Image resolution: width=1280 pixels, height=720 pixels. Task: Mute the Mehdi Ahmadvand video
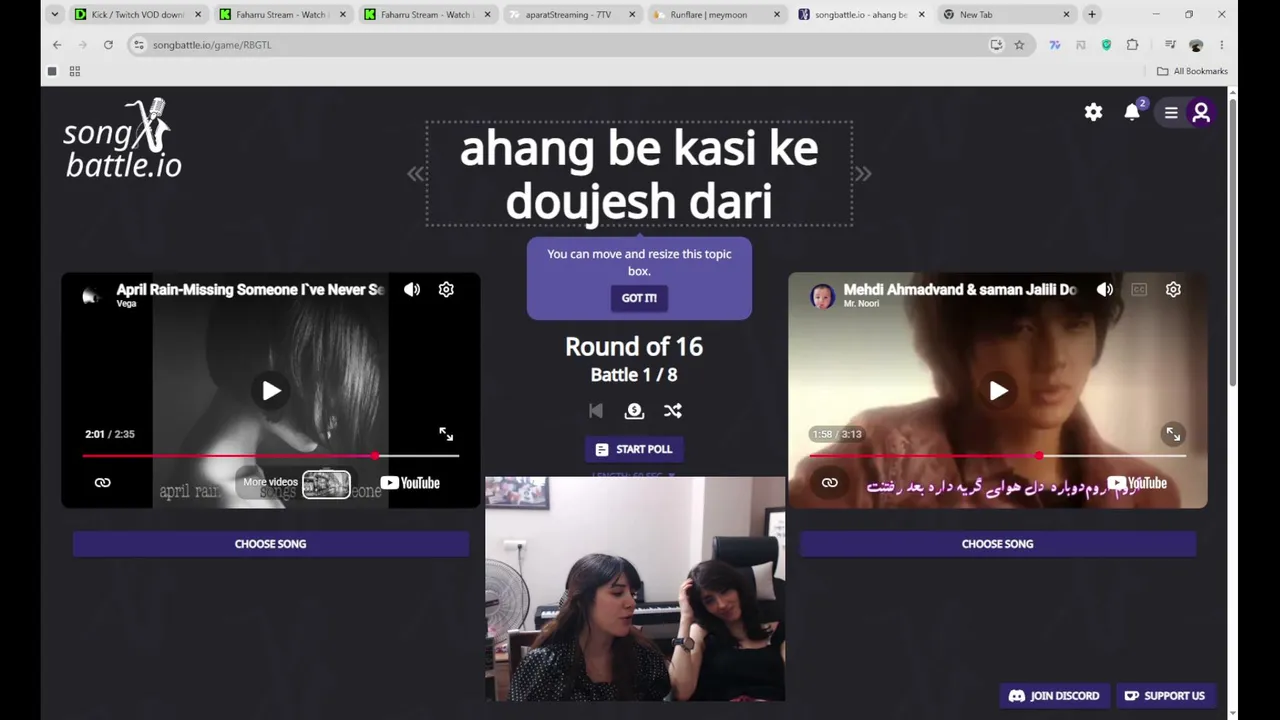[1104, 290]
